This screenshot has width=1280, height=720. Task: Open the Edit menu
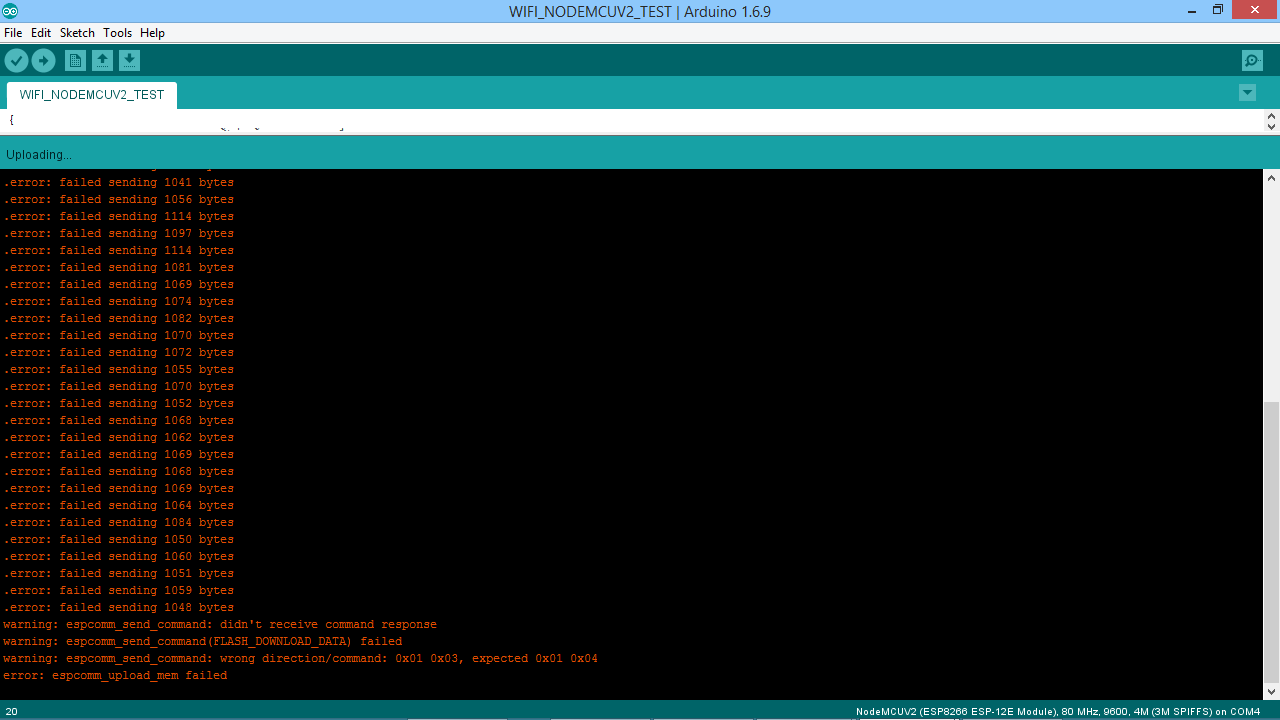[x=41, y=33]
